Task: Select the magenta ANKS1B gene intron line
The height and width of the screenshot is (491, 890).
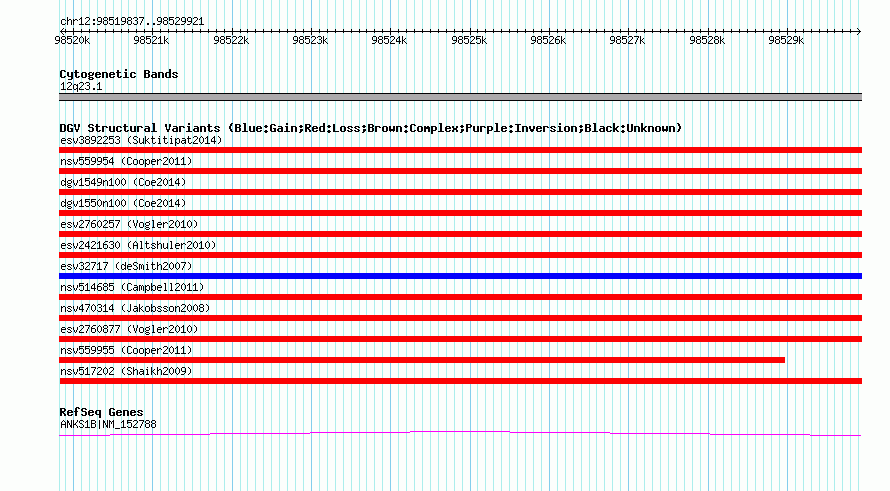Action: click(460, 434)
